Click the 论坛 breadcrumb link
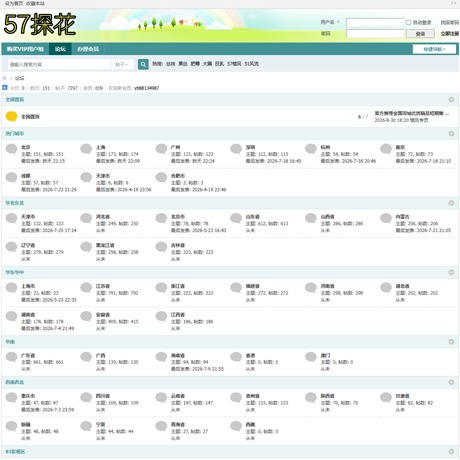 (20, 78)
